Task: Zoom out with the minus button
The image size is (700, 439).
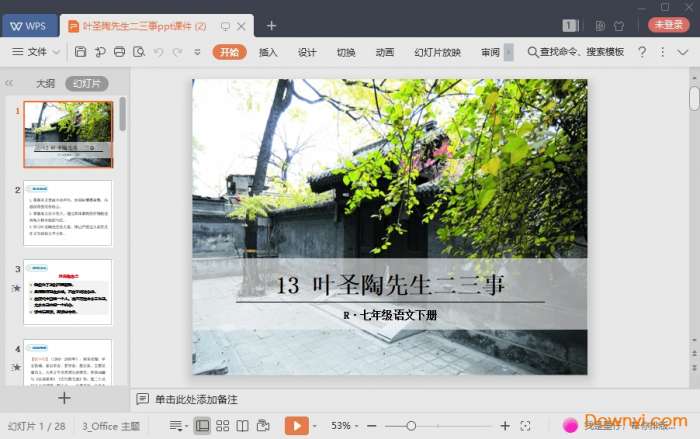Action: 371,426
